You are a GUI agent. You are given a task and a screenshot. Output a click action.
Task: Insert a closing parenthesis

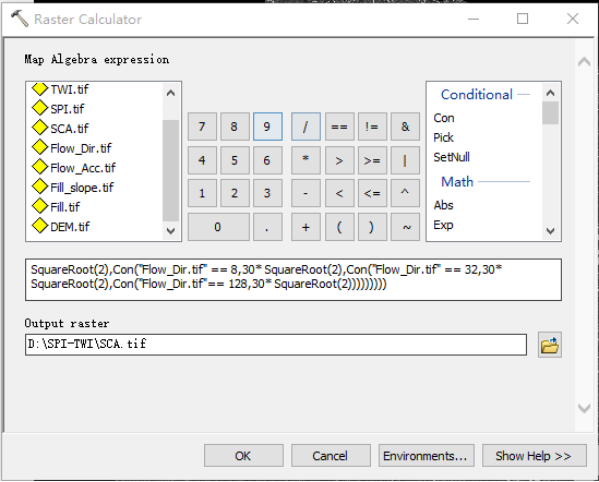(372, 227)
